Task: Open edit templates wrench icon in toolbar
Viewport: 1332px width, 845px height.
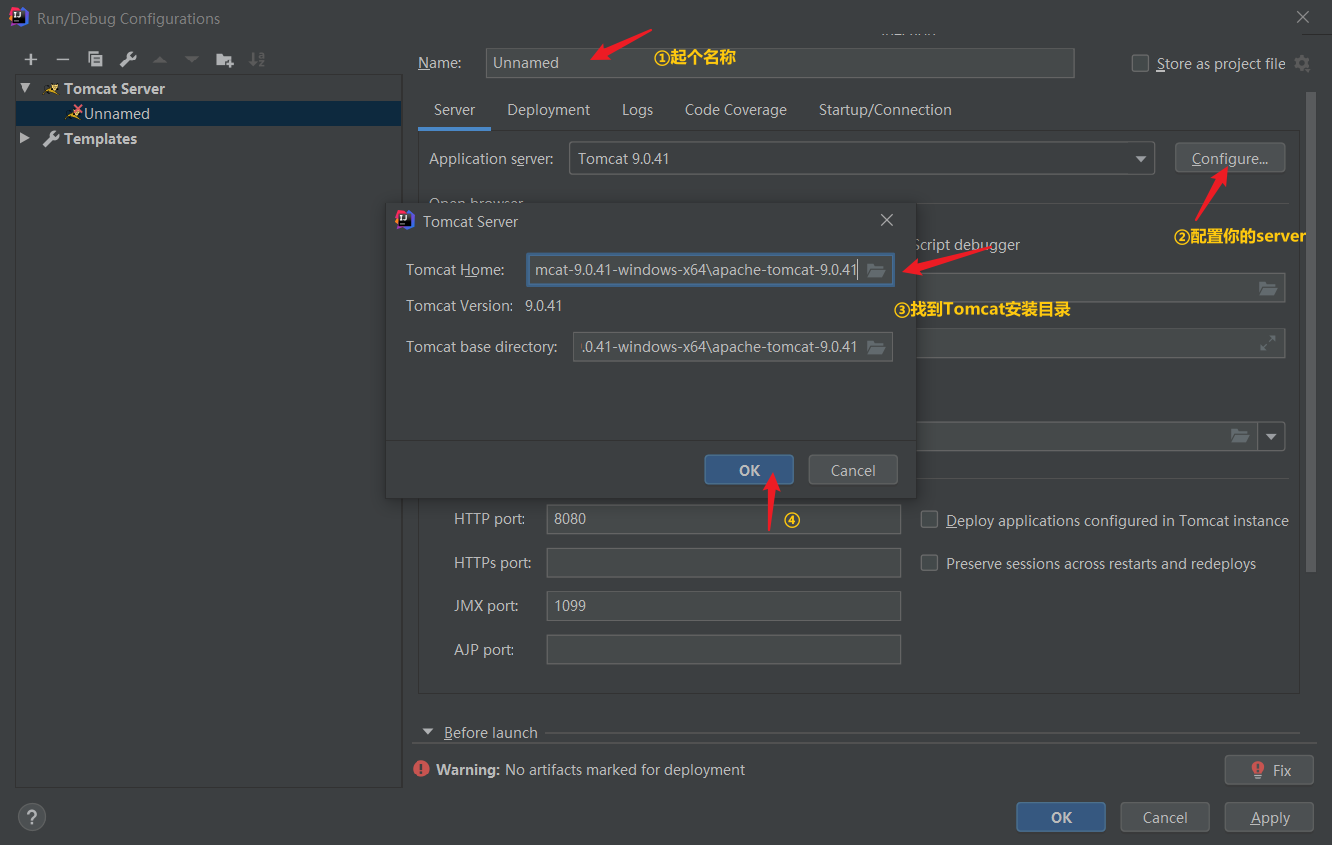Action: coord(127,60)
